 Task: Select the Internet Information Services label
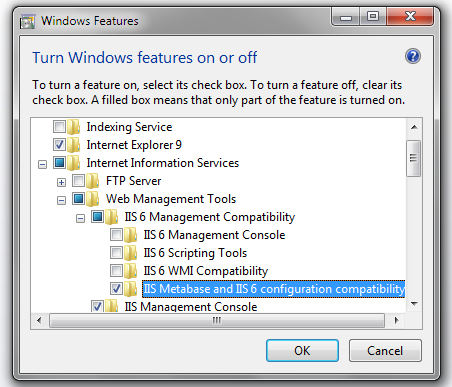[163, 163]
